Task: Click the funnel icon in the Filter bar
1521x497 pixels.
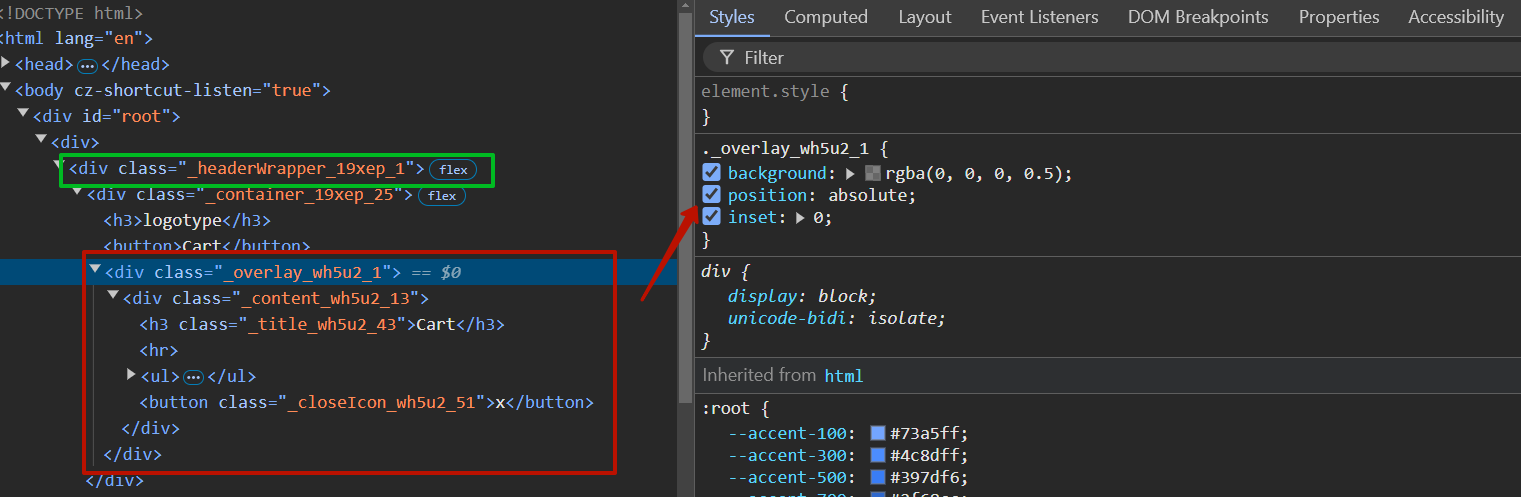Action: coord(727,57)
